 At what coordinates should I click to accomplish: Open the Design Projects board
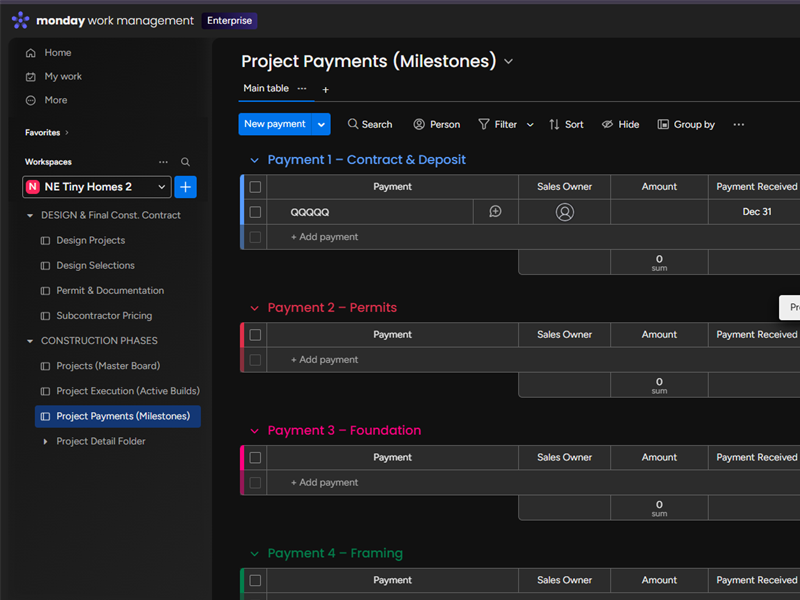coord(90,240)
